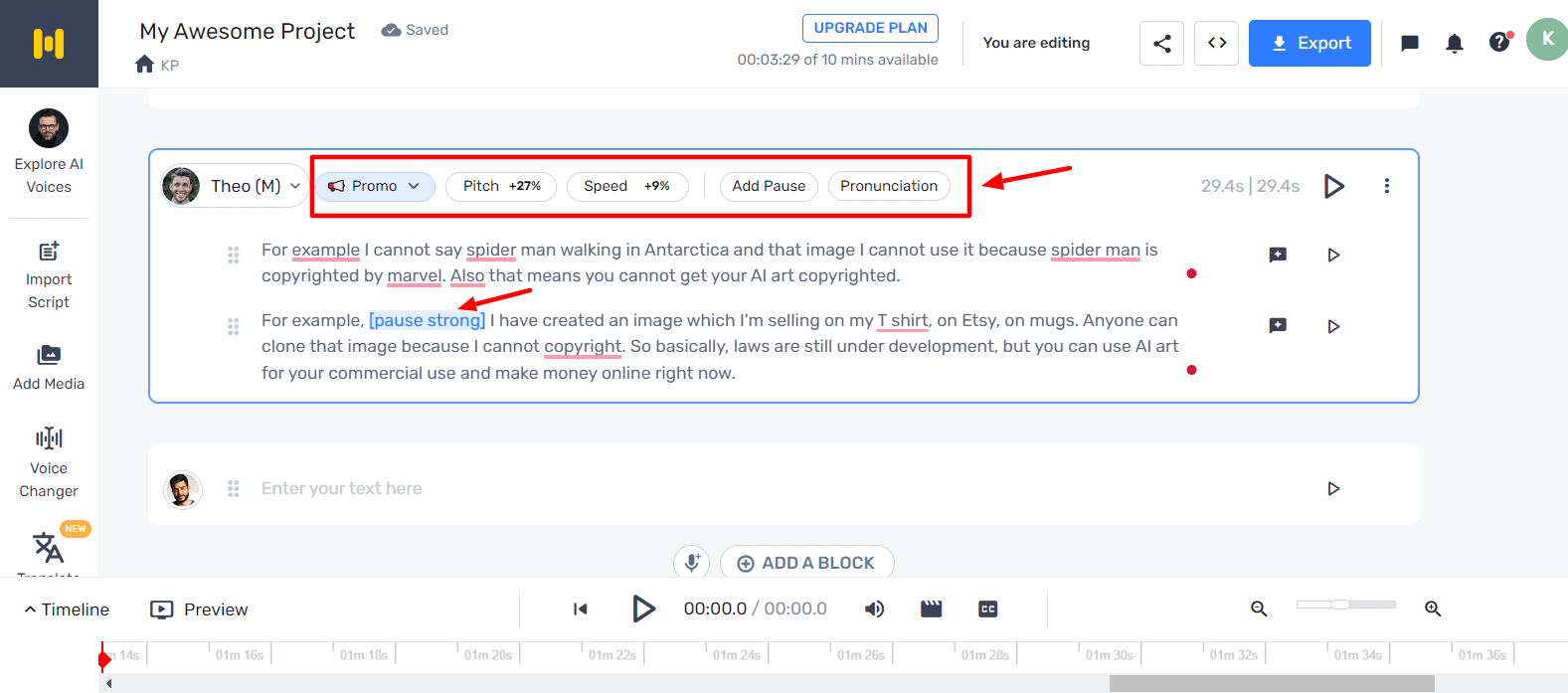
Task: Click Add Media in the sidebar
Action: [x=49, y=367]
